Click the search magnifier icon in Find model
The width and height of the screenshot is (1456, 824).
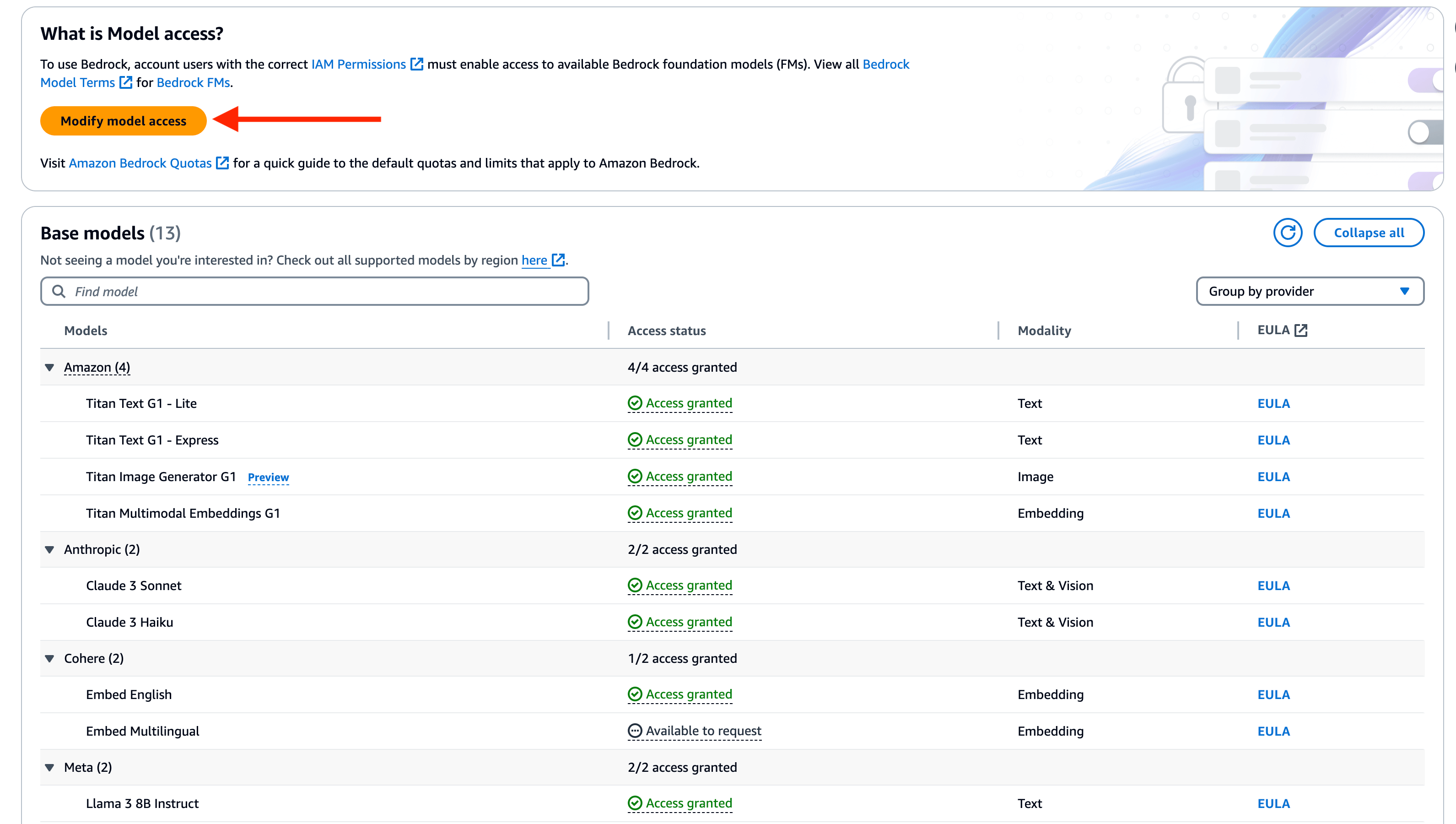coord(58,292)
